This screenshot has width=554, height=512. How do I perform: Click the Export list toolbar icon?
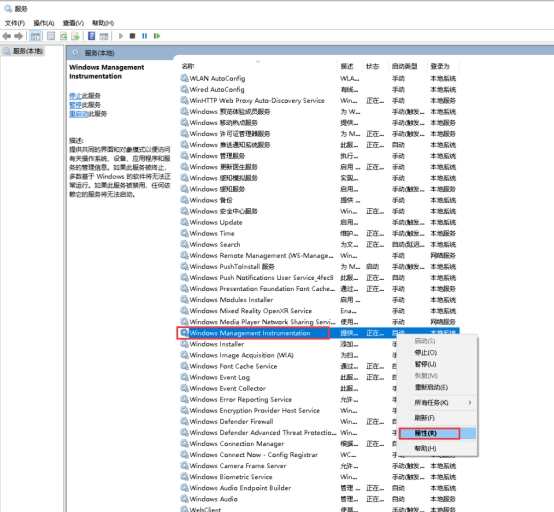(75, 36)
